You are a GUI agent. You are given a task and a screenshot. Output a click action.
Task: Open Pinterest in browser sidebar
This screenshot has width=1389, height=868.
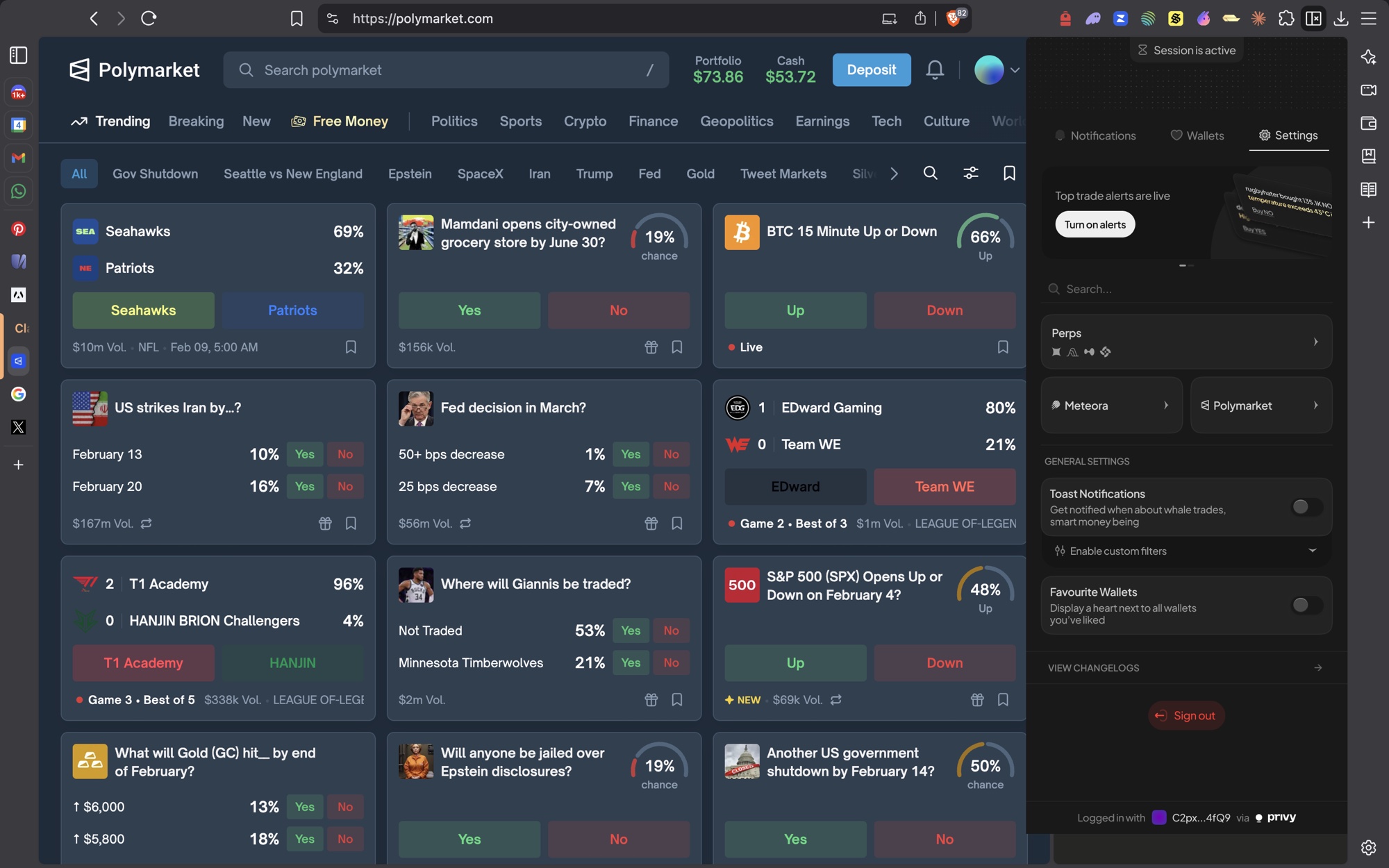pos(19,228)
